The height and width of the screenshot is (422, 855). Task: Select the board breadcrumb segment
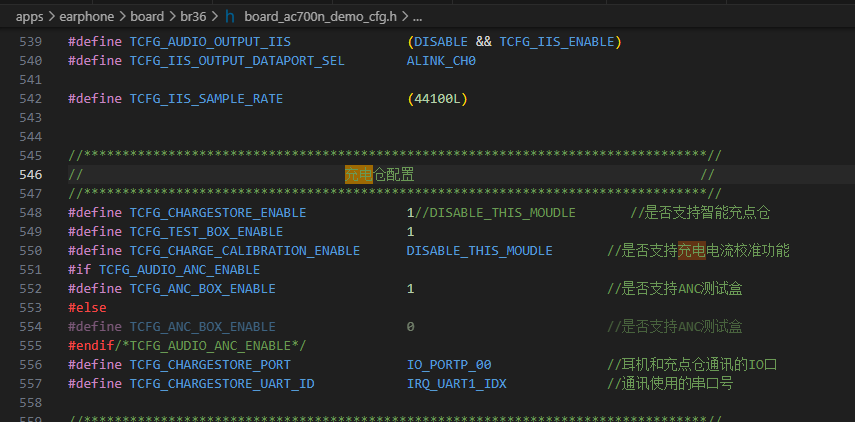(147, 17)
